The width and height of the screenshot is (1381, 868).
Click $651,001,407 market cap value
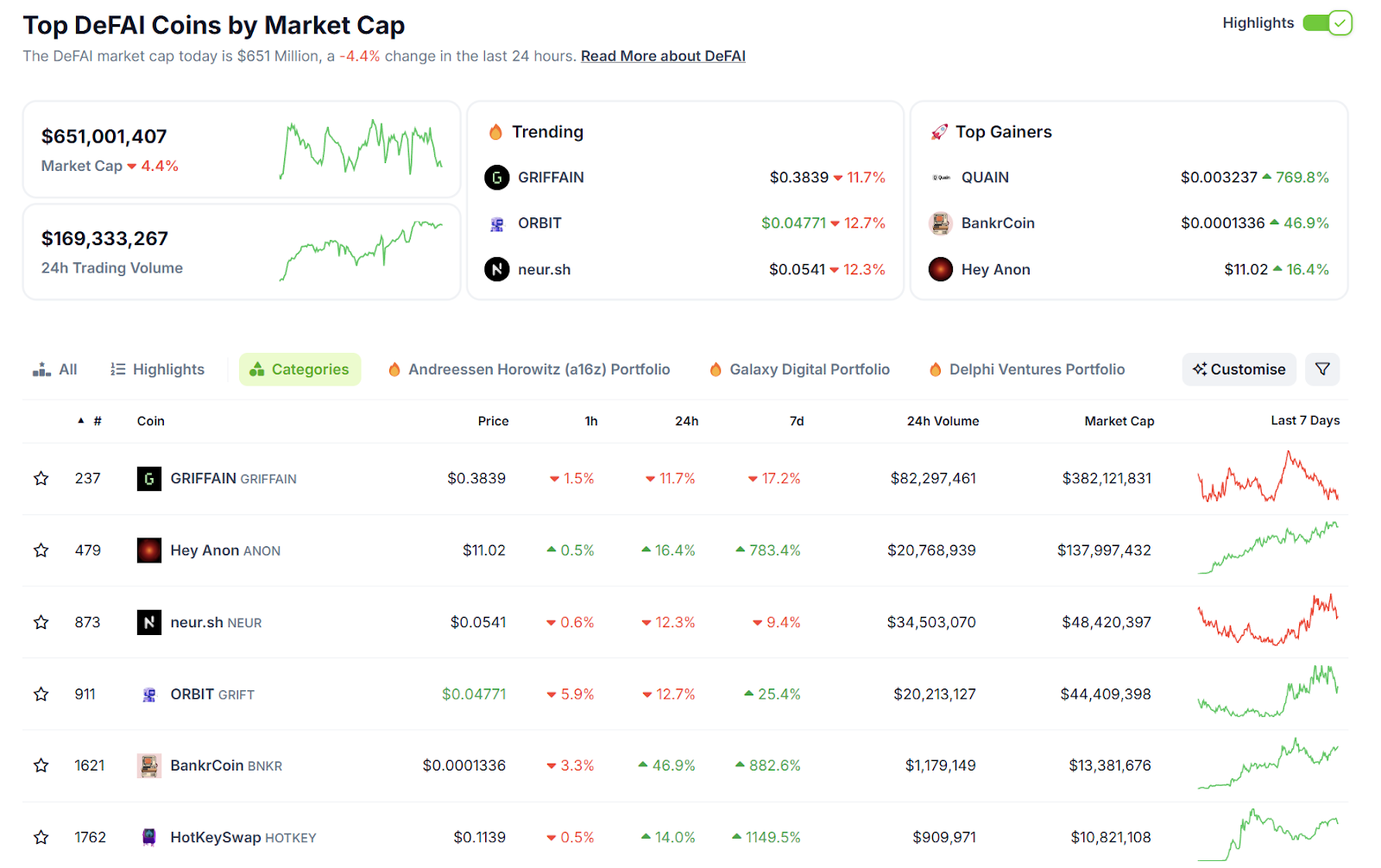104,136
